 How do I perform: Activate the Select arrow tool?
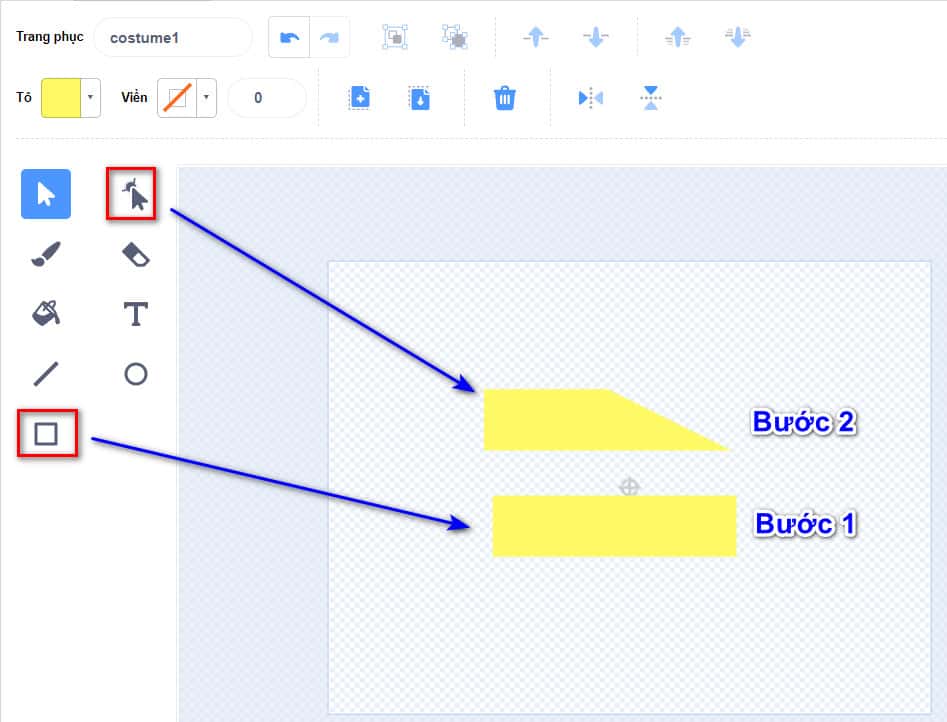click(x=46, y=194)
